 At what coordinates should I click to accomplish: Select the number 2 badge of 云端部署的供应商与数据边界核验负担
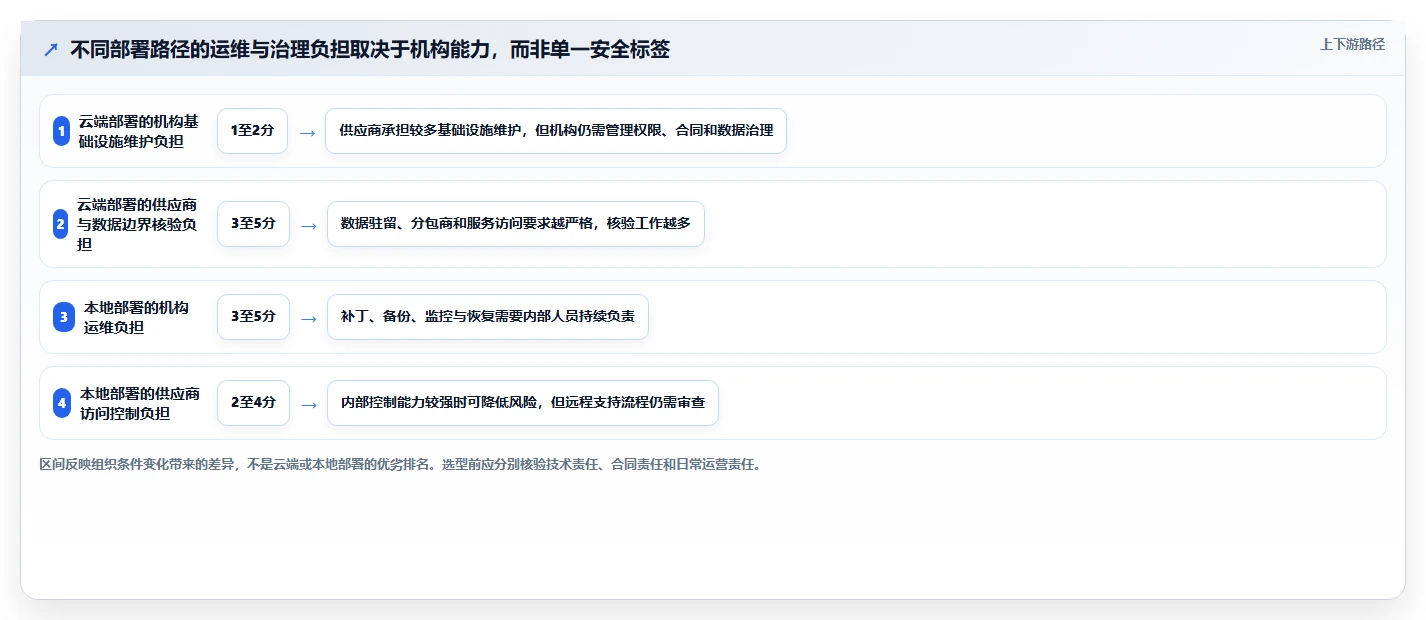61,224
